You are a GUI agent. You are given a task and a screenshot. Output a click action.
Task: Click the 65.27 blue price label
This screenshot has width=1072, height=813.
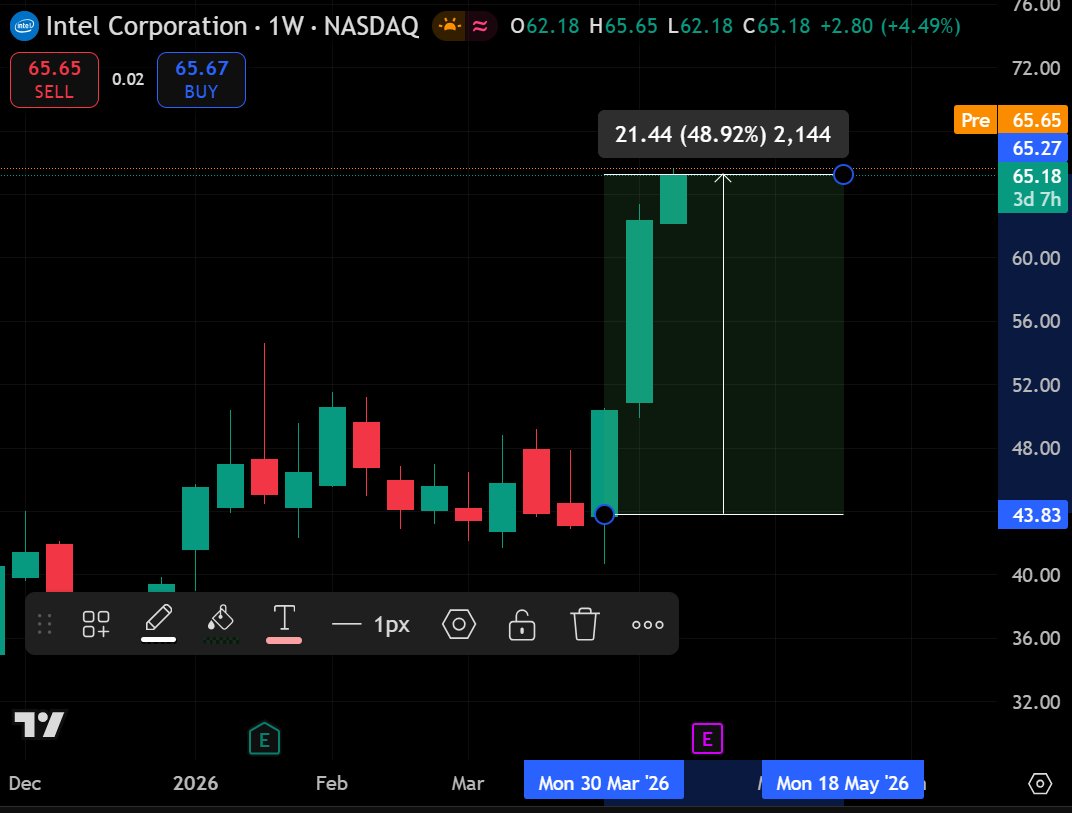tap(1033, 148)
